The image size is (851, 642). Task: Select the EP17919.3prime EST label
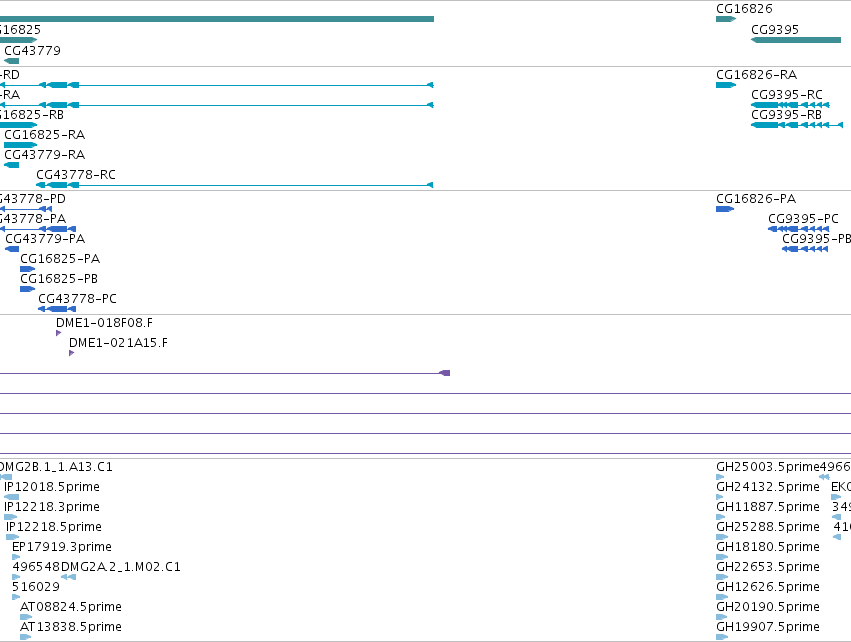point(62,546)
